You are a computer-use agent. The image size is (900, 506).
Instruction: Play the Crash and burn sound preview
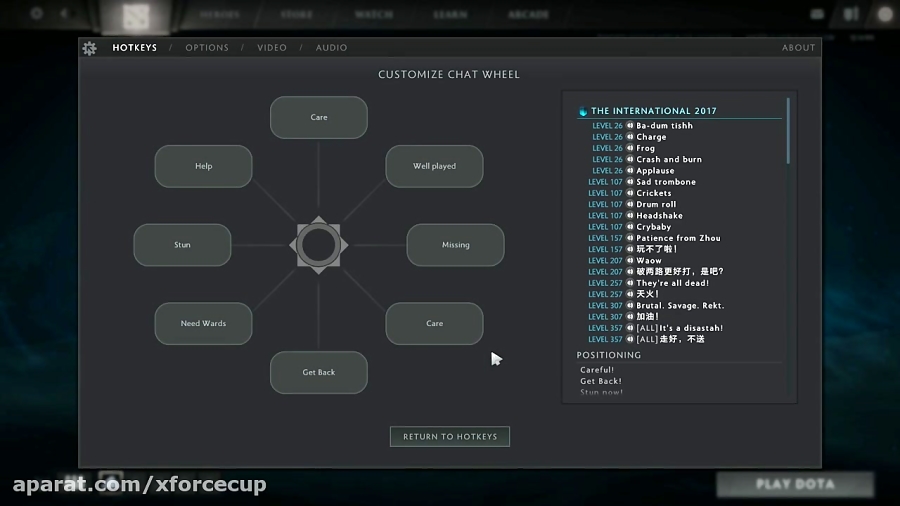(x=630, y=159)
